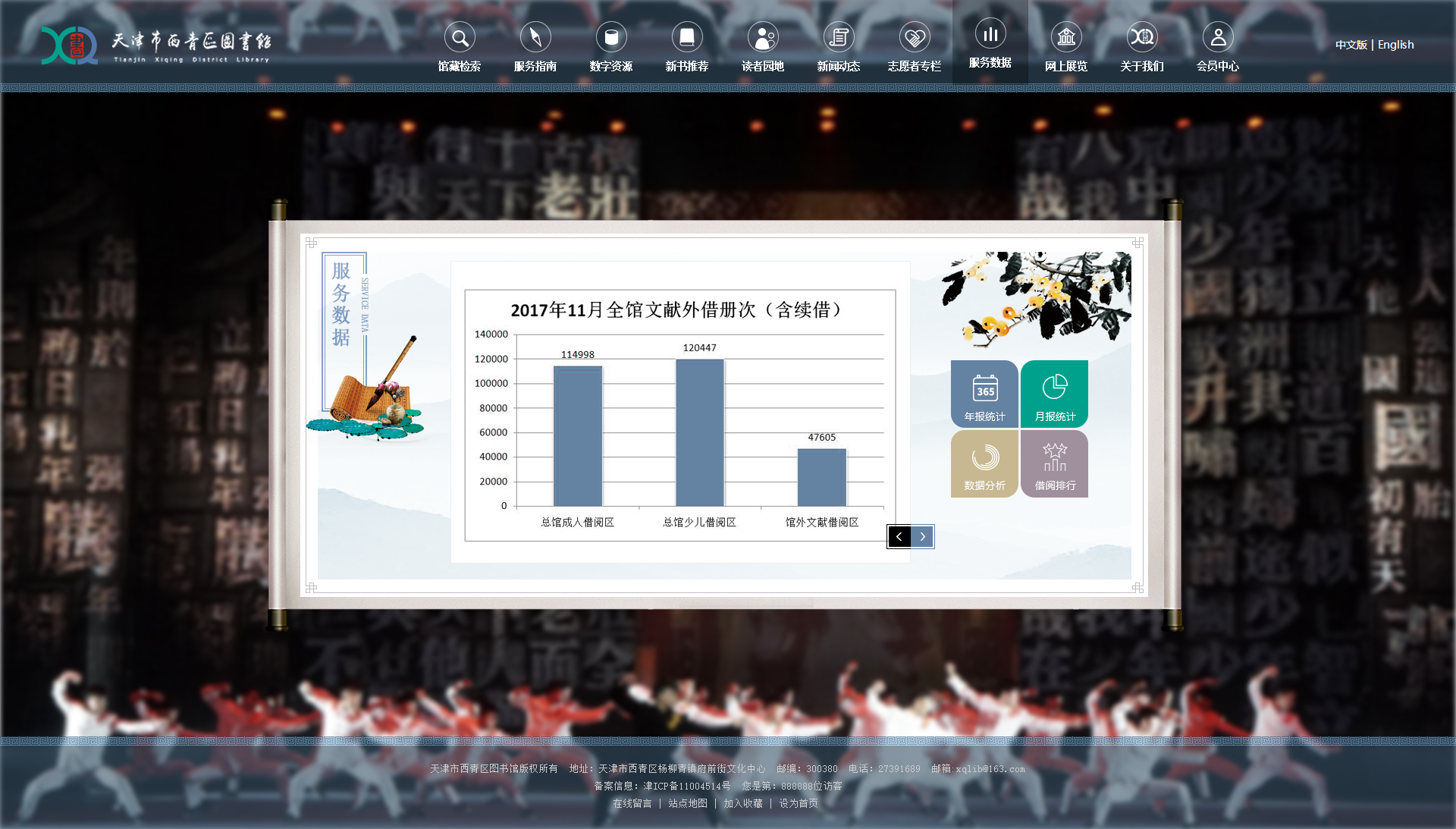Click the 在线留言 footer link
The image size is (1456, 829).
coord(632,803)
